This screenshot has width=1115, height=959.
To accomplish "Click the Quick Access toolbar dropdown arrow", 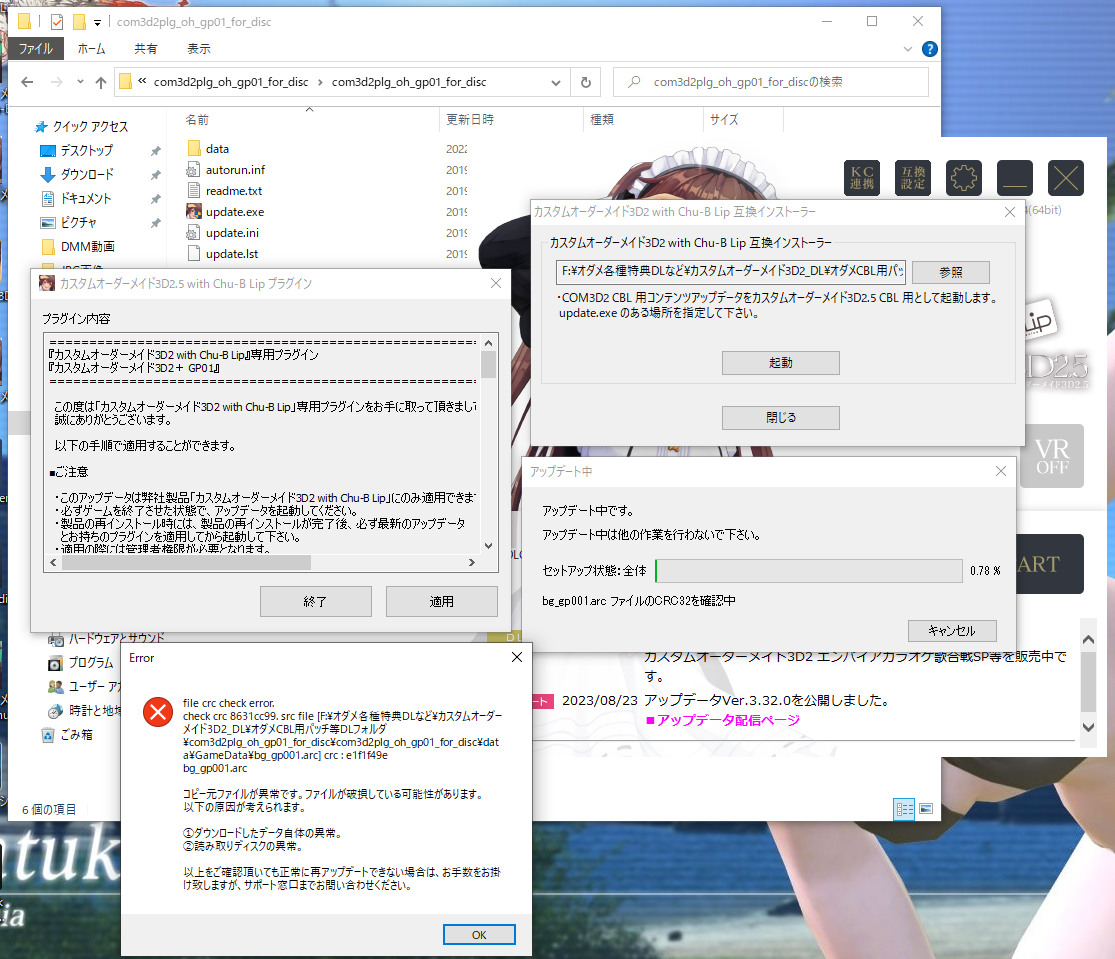I will click(x=97, y=22).
